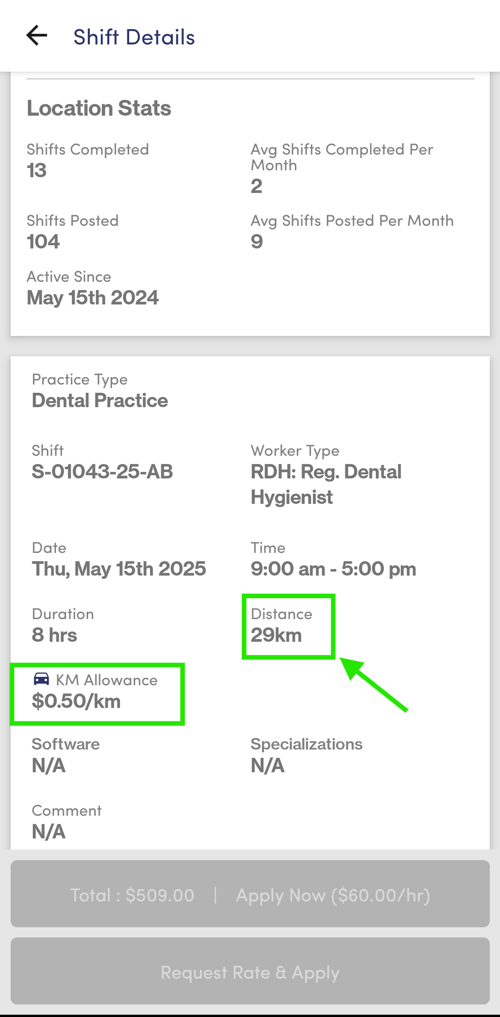
Task: Click the Dental Practice type text
Action: pos(100,400)
